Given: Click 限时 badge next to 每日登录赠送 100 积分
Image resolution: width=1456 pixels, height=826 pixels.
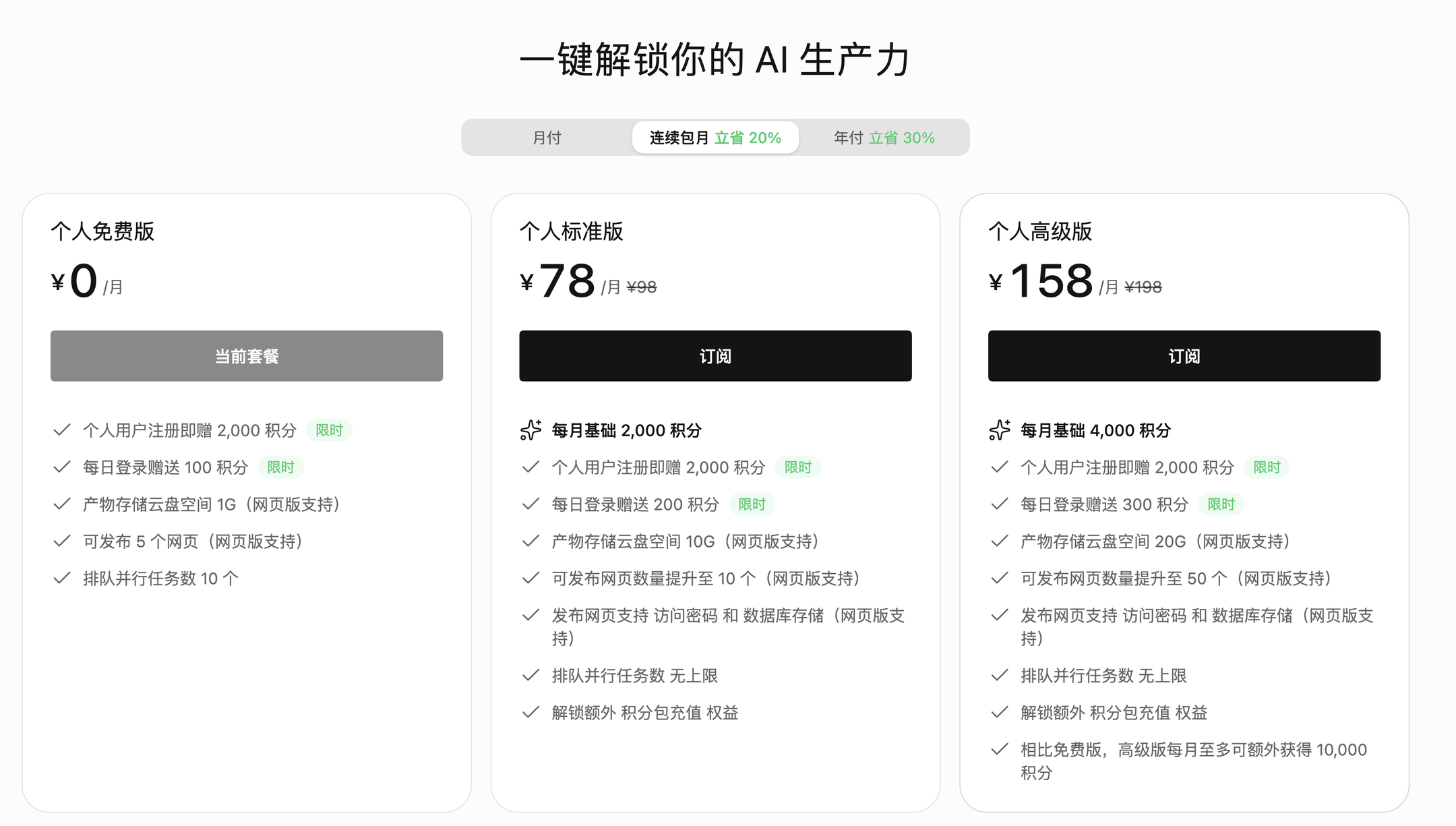Looking at the screenshot, I should coord(281,467).
